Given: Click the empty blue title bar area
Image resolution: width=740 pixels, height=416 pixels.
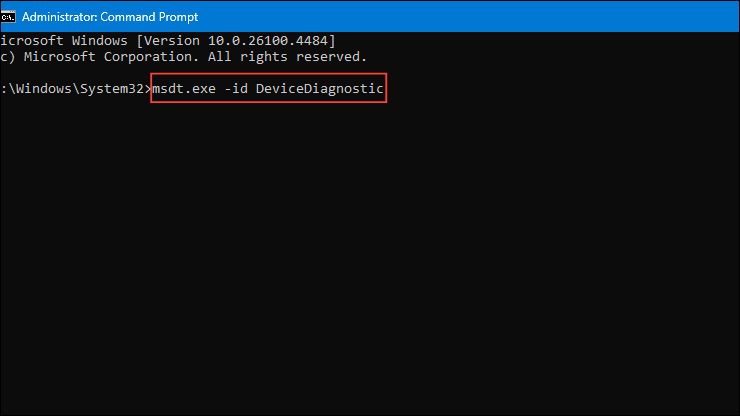Looking at the screenshot, I should (x=467, y=17).
